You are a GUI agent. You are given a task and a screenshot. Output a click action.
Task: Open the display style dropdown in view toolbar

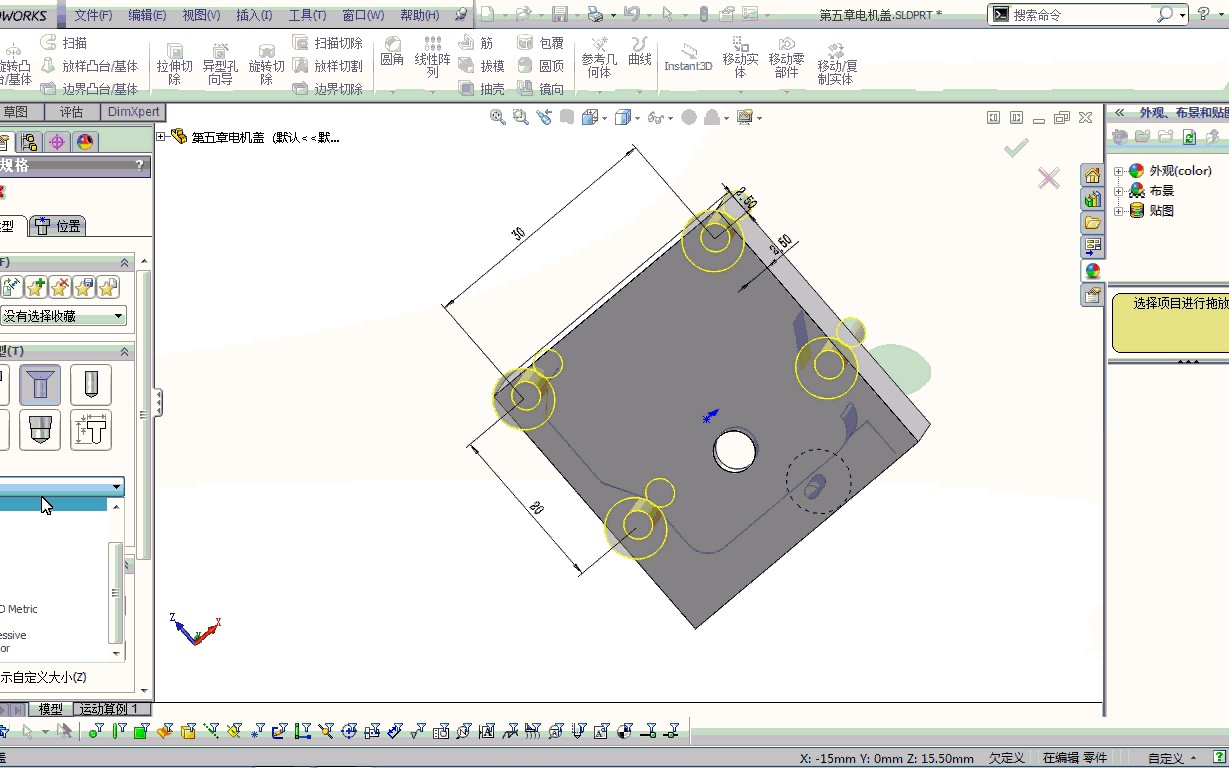pyautogui.click(x=637, y=117)
